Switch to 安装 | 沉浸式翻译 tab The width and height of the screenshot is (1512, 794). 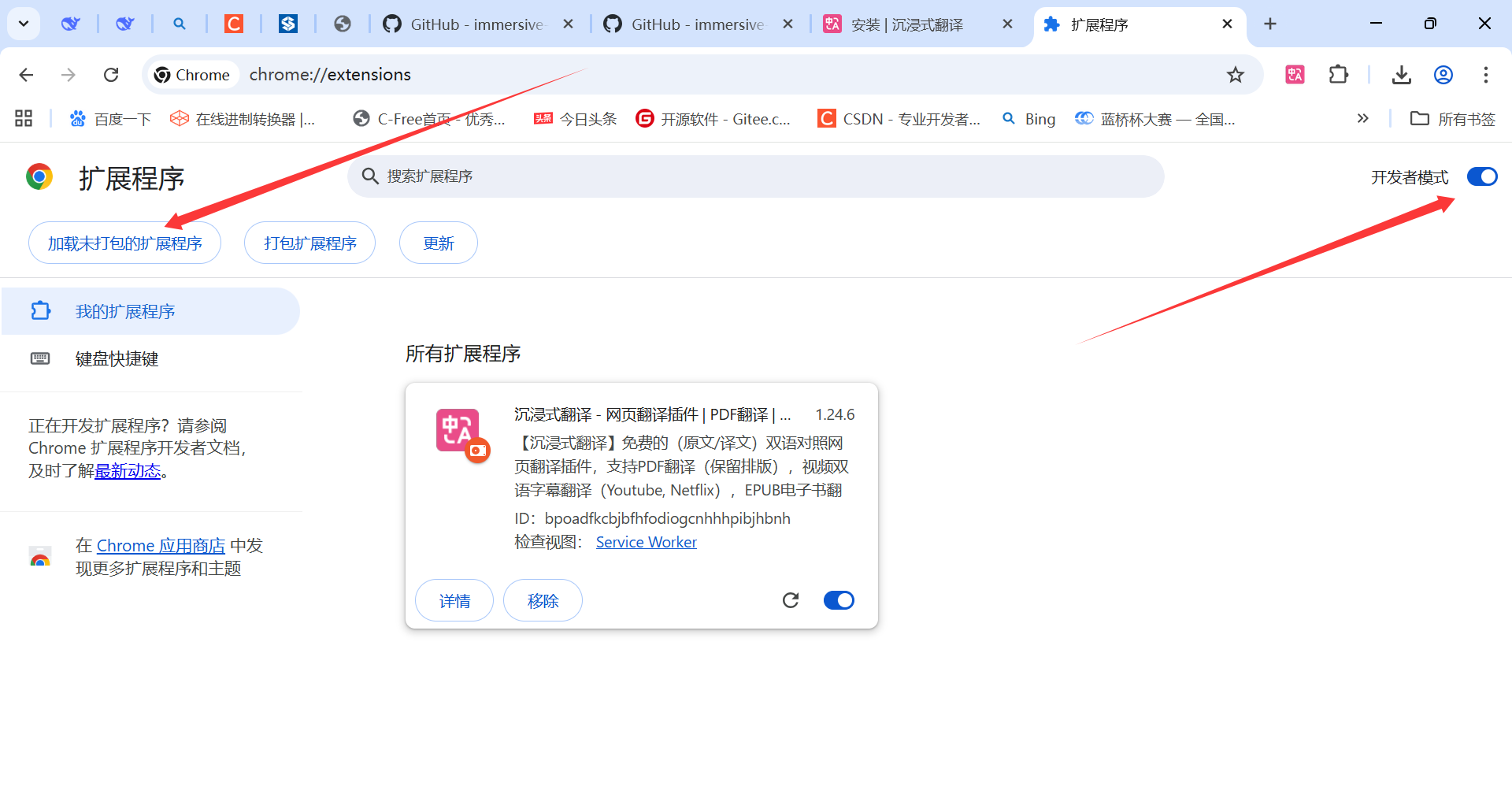(x=906, y=24)
